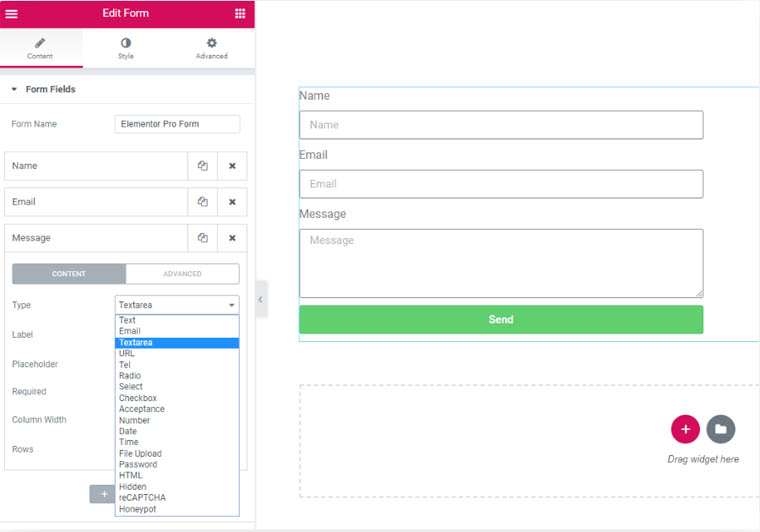
Task: Duplicate the Message field item
Action: [x=202, y=238]
